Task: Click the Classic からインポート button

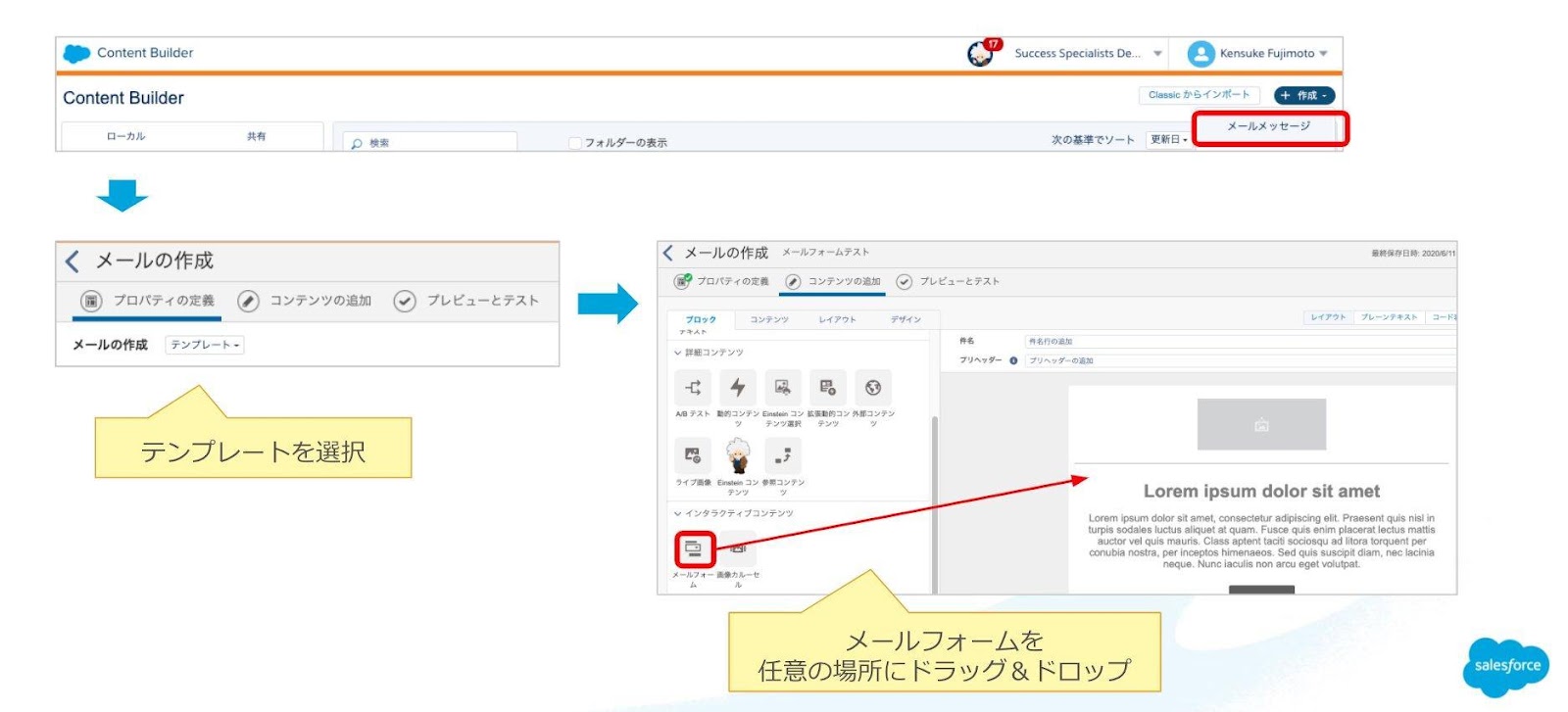Action: [1199, 95]
